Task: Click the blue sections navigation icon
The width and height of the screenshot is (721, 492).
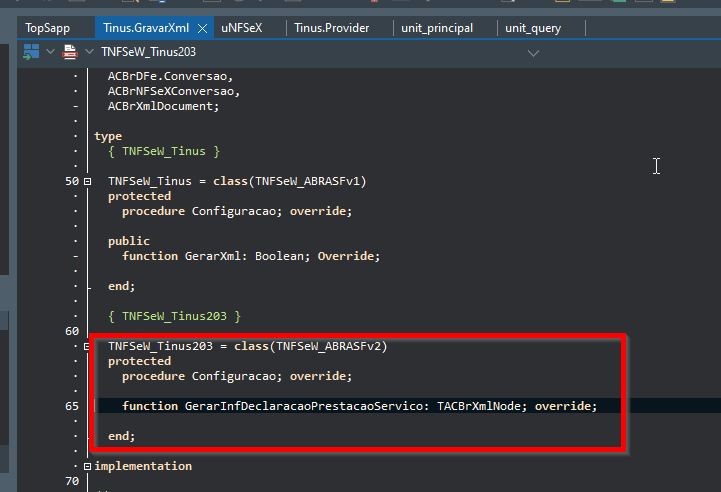Action: pos(31,52)
